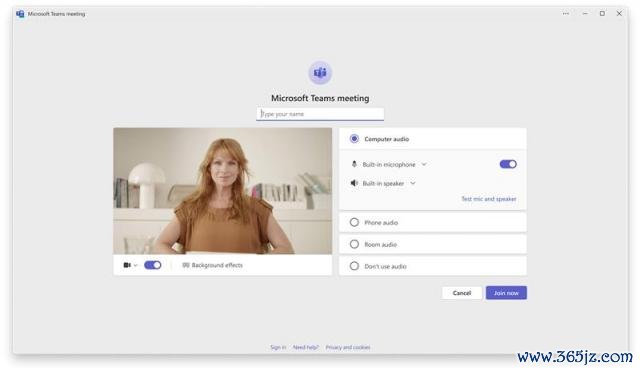Click the Teams logo in title bar
This screenshot has height=372, width=640.
20,14
